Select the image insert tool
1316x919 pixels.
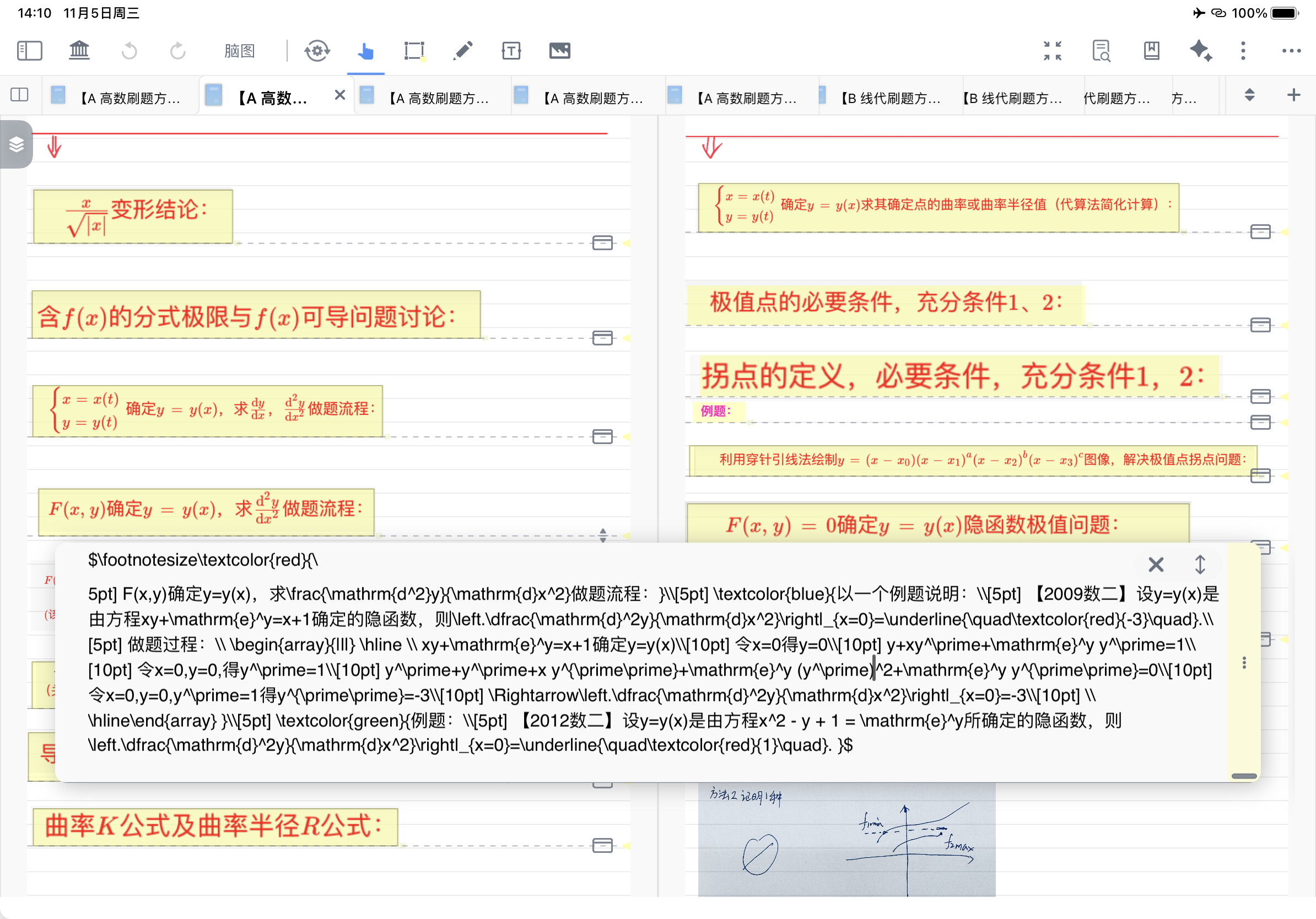pyautogui.click(x=559, y=51)
